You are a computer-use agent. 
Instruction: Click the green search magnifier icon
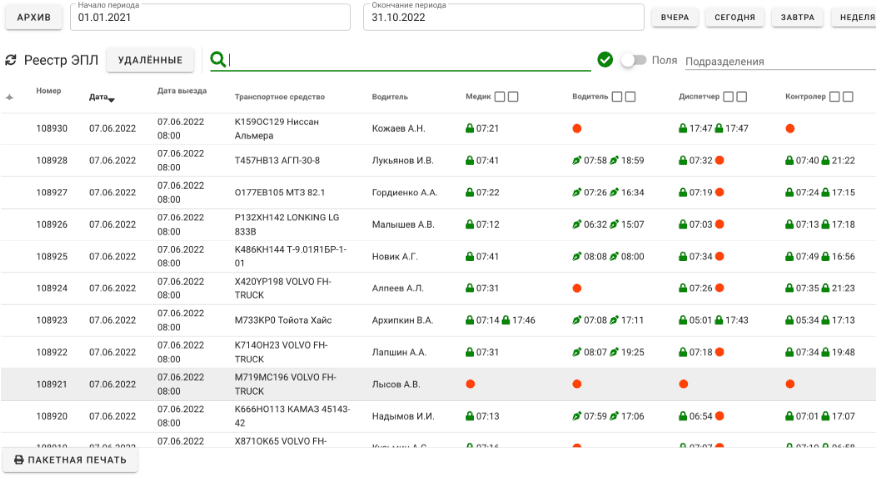point(217,60)
